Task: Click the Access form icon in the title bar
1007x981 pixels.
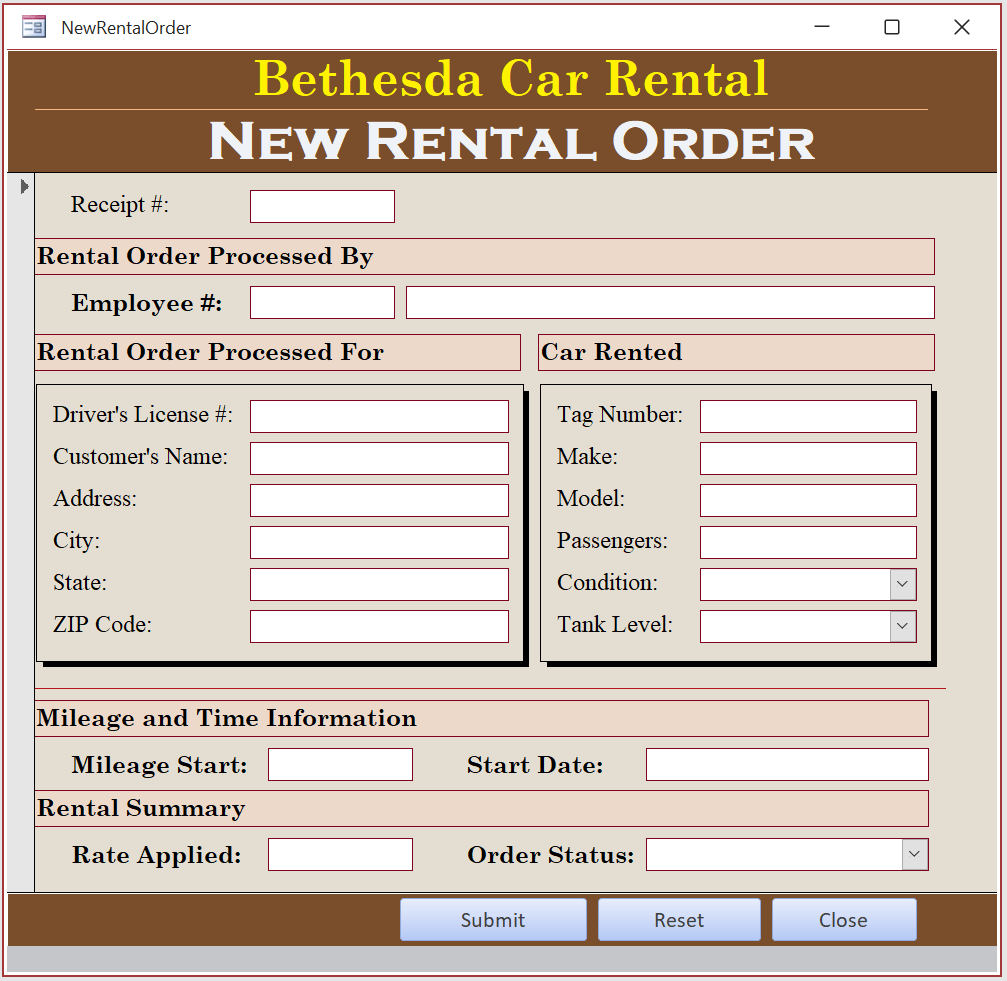Action: pyautogui.click(x=33, y=27)
